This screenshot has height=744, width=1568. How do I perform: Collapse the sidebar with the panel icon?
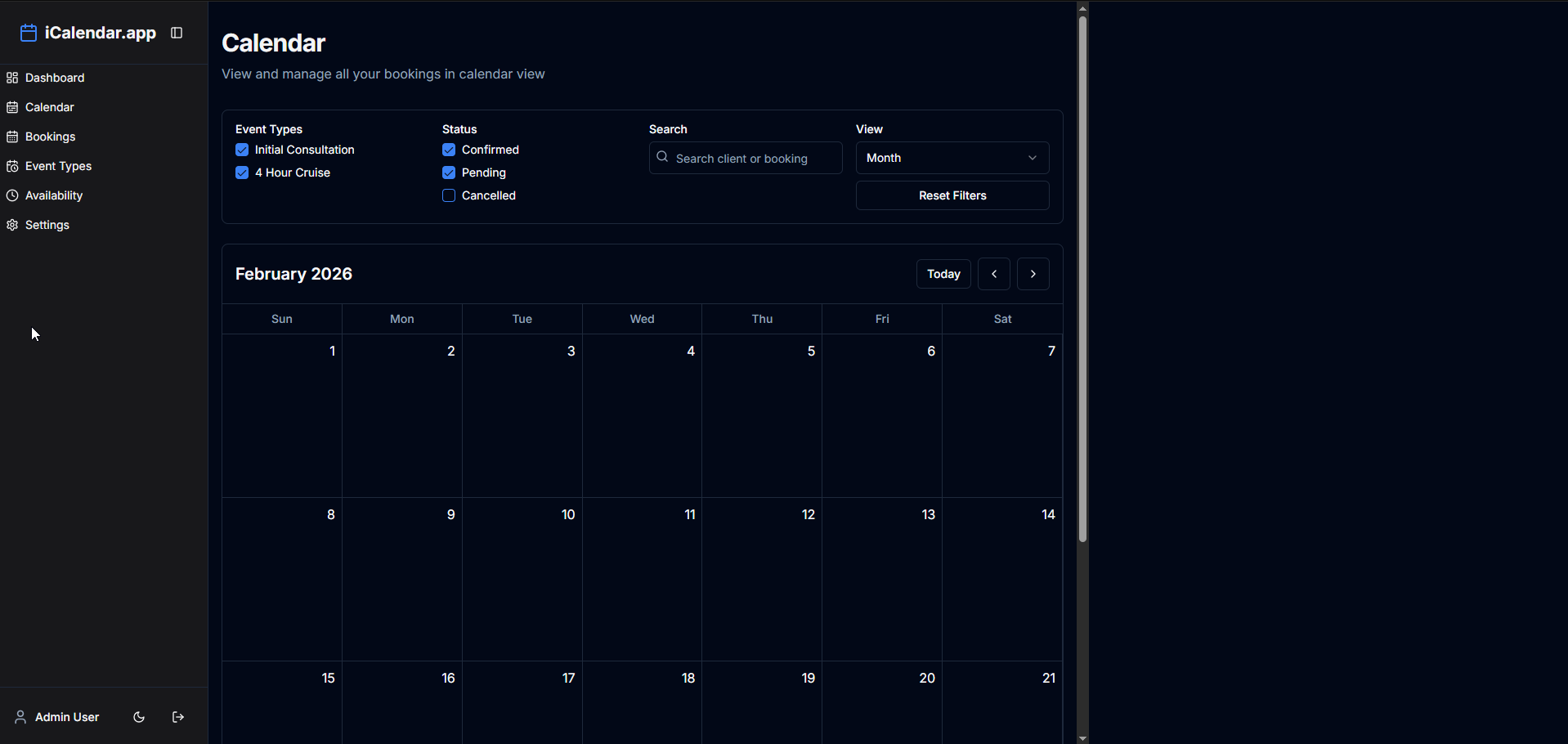coord(177,33)
